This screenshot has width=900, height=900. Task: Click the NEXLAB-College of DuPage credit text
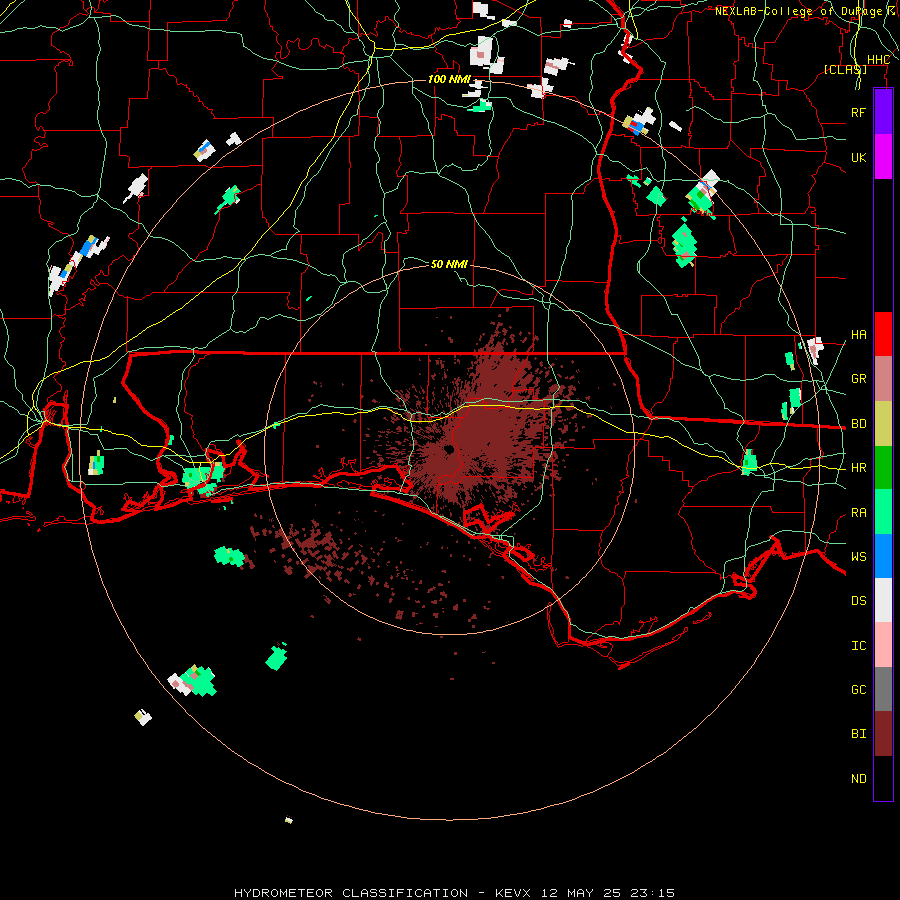[806, 11]
